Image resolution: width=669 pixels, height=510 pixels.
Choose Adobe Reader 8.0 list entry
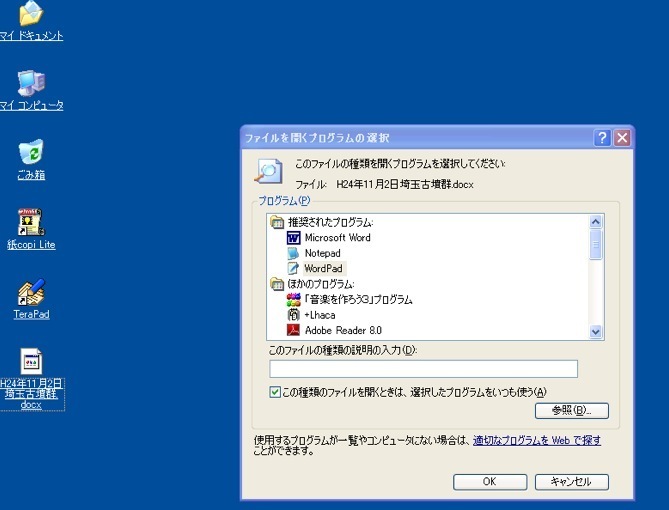click(x=343, y=330)
